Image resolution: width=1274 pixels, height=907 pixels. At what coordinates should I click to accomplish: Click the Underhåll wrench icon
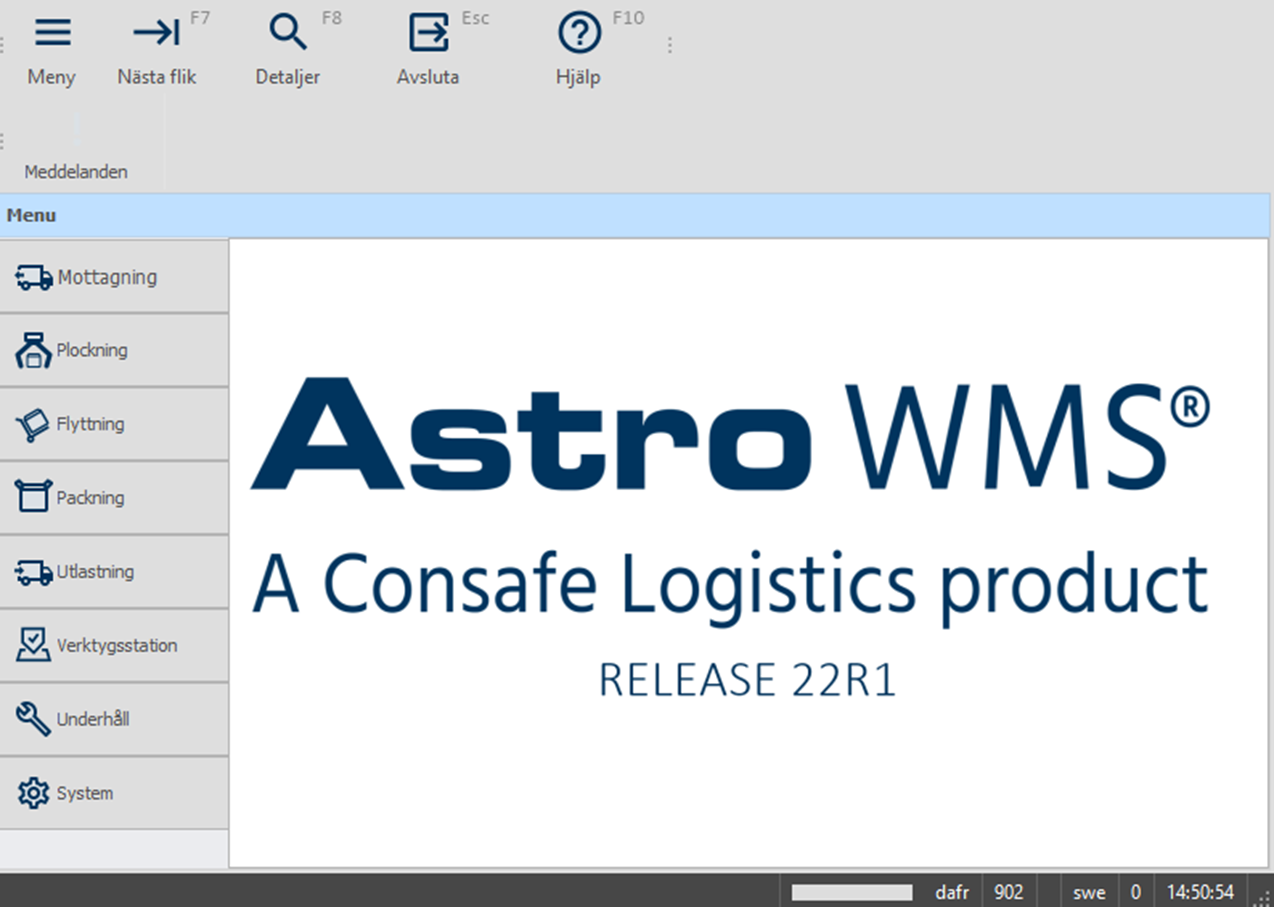pyautogui.click(x=33, y=719)
